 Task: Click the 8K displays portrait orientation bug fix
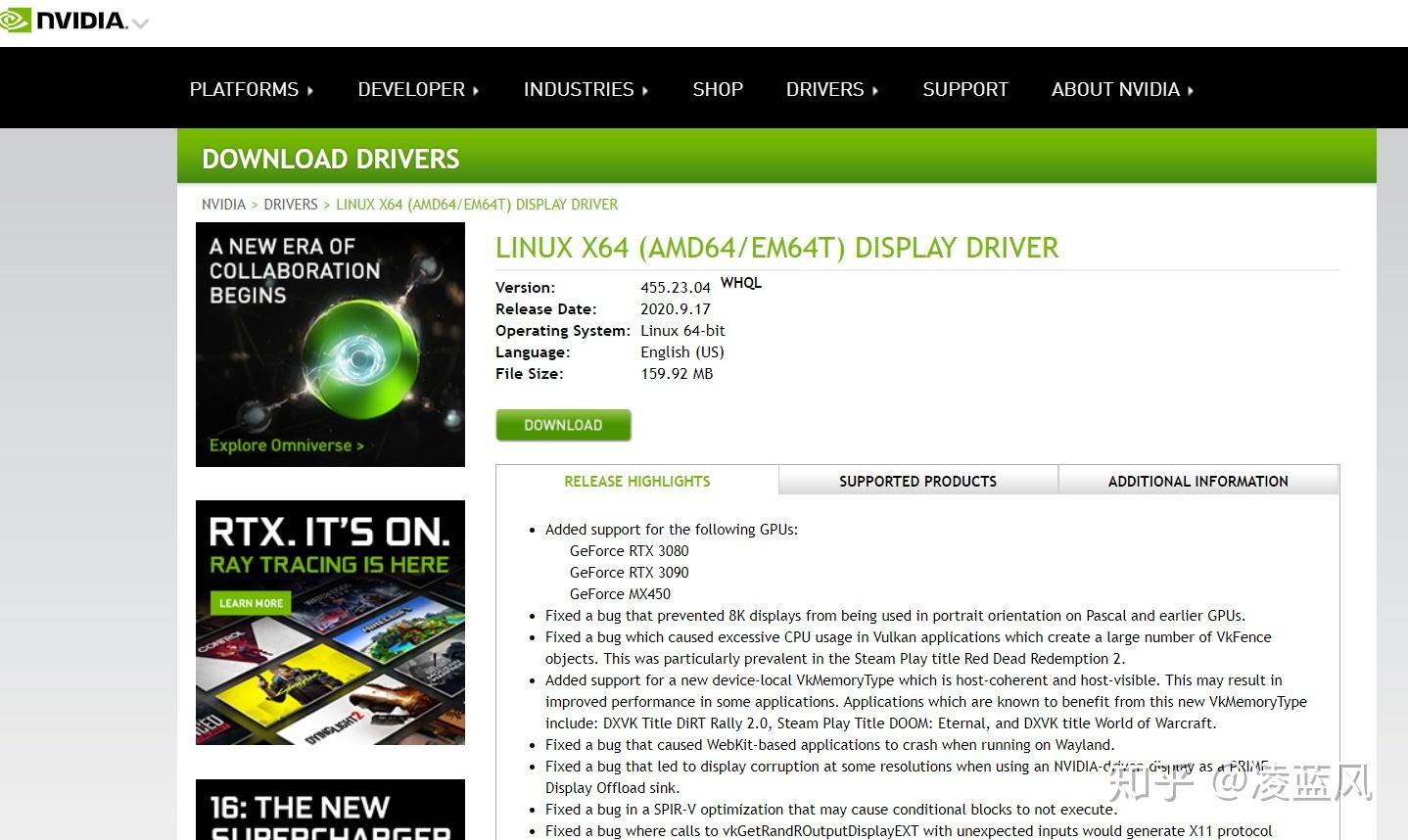[x=895, y=616]
